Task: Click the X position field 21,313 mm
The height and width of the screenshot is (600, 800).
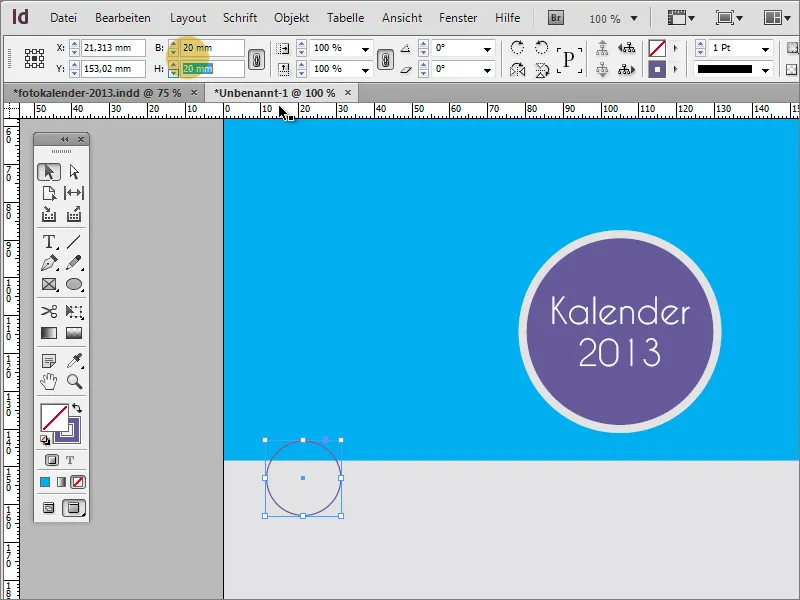Action: [113, 48]
